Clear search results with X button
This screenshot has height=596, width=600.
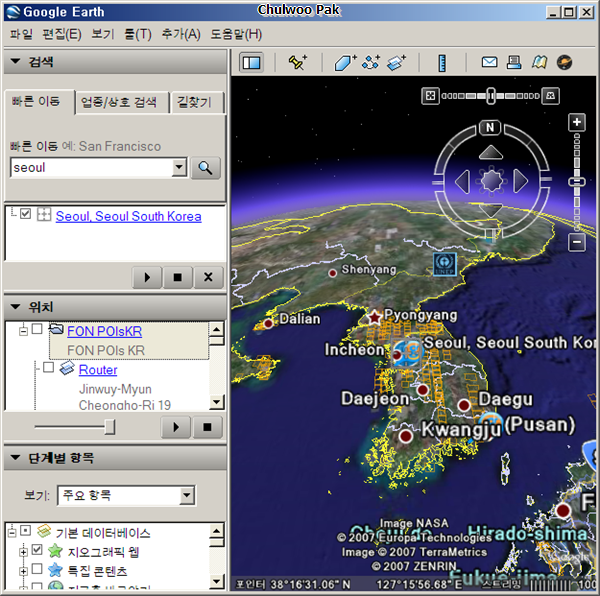[208, 277]
